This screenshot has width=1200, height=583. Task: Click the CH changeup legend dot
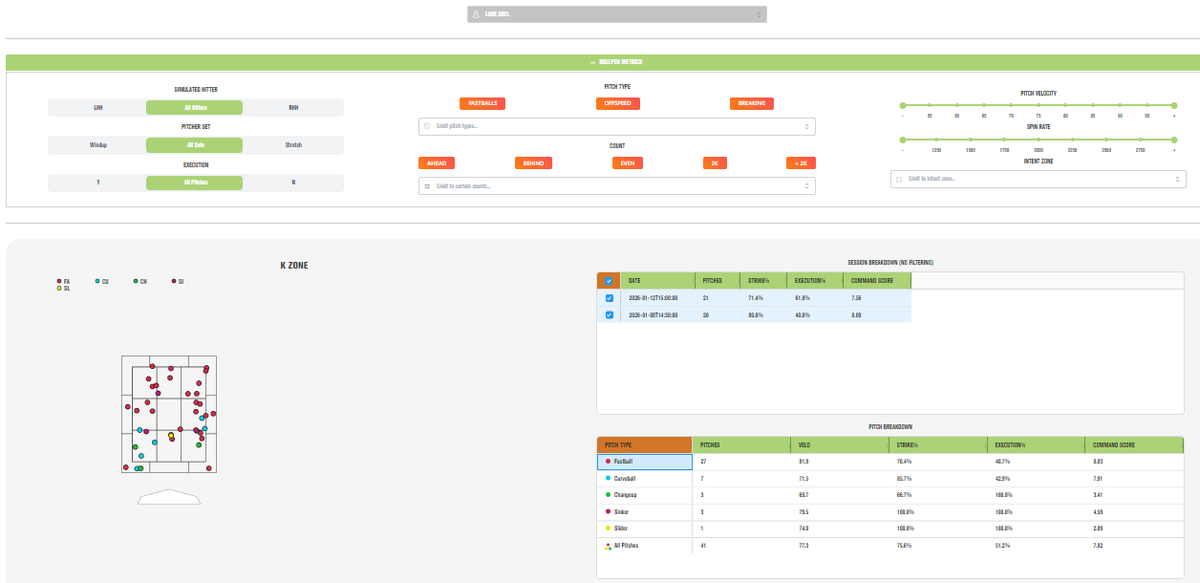pyautogui.click(x=135, y=282)
